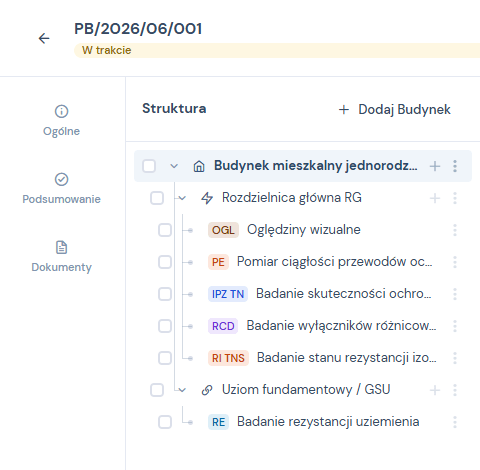Click the PE badge
This screenshot has height=470, width=480.
pyautogui.click(x=218, y=262)
